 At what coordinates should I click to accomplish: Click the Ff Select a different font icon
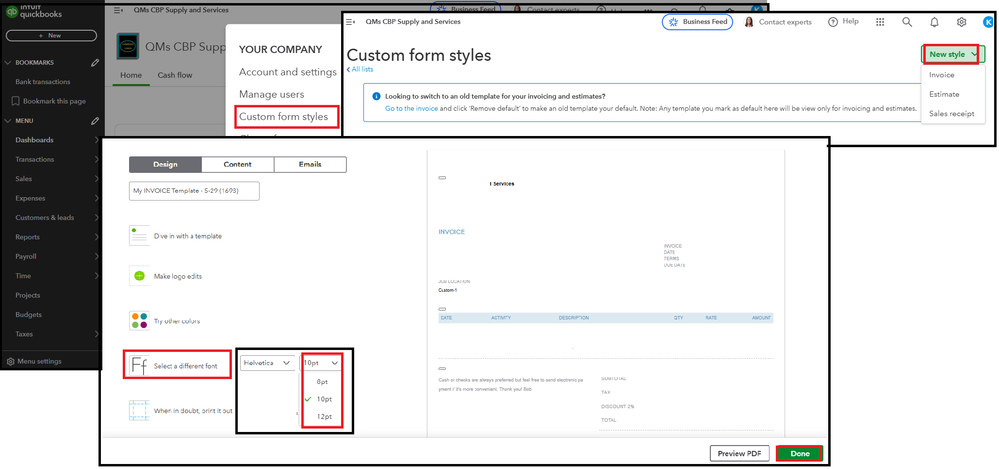139,366
